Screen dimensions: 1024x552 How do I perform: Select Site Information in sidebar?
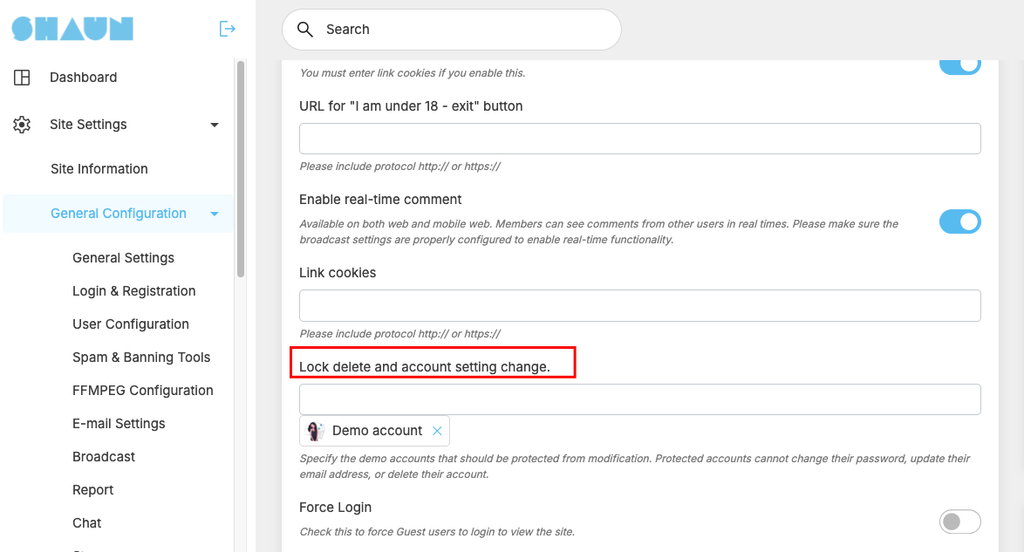[99, 169]
